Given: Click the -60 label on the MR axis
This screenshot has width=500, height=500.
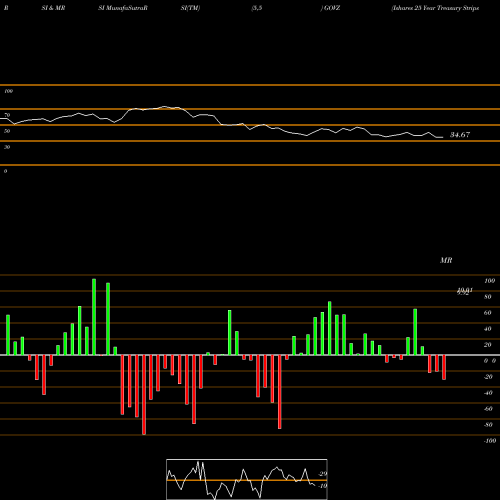Looking at the screenshot, I should coord(488,409).
